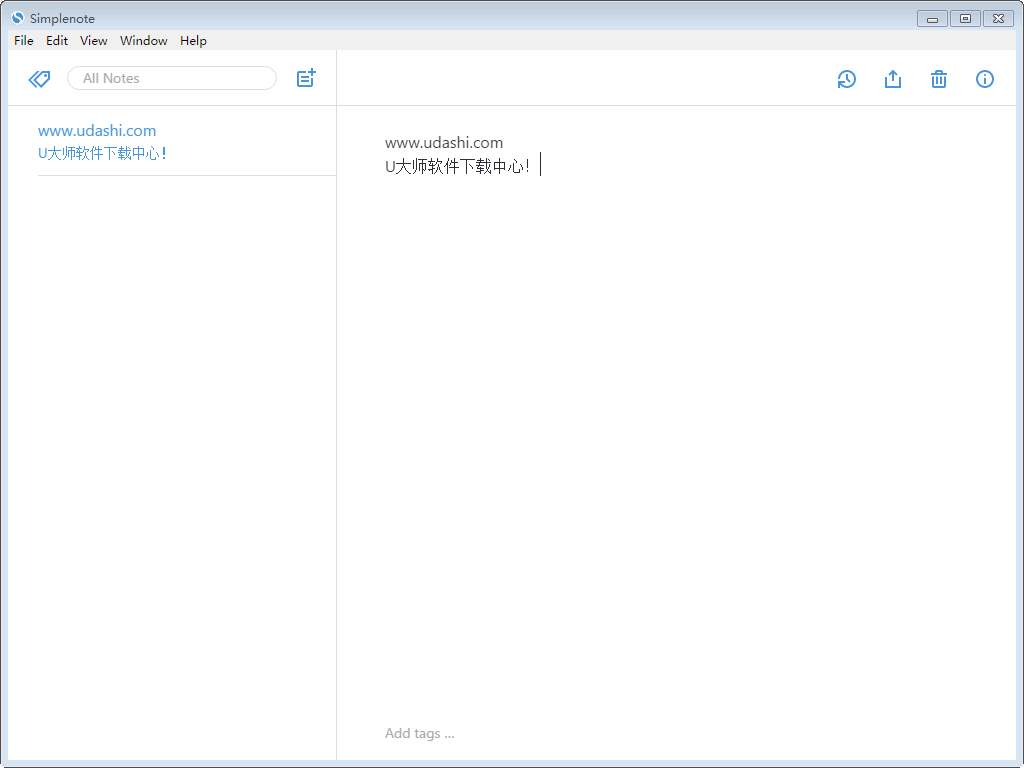This screenshot has width=1024, height=768.
Task: Click the U大师软件下载中心 line in editor
Action: pyautogui.click(x=457, y=167)
